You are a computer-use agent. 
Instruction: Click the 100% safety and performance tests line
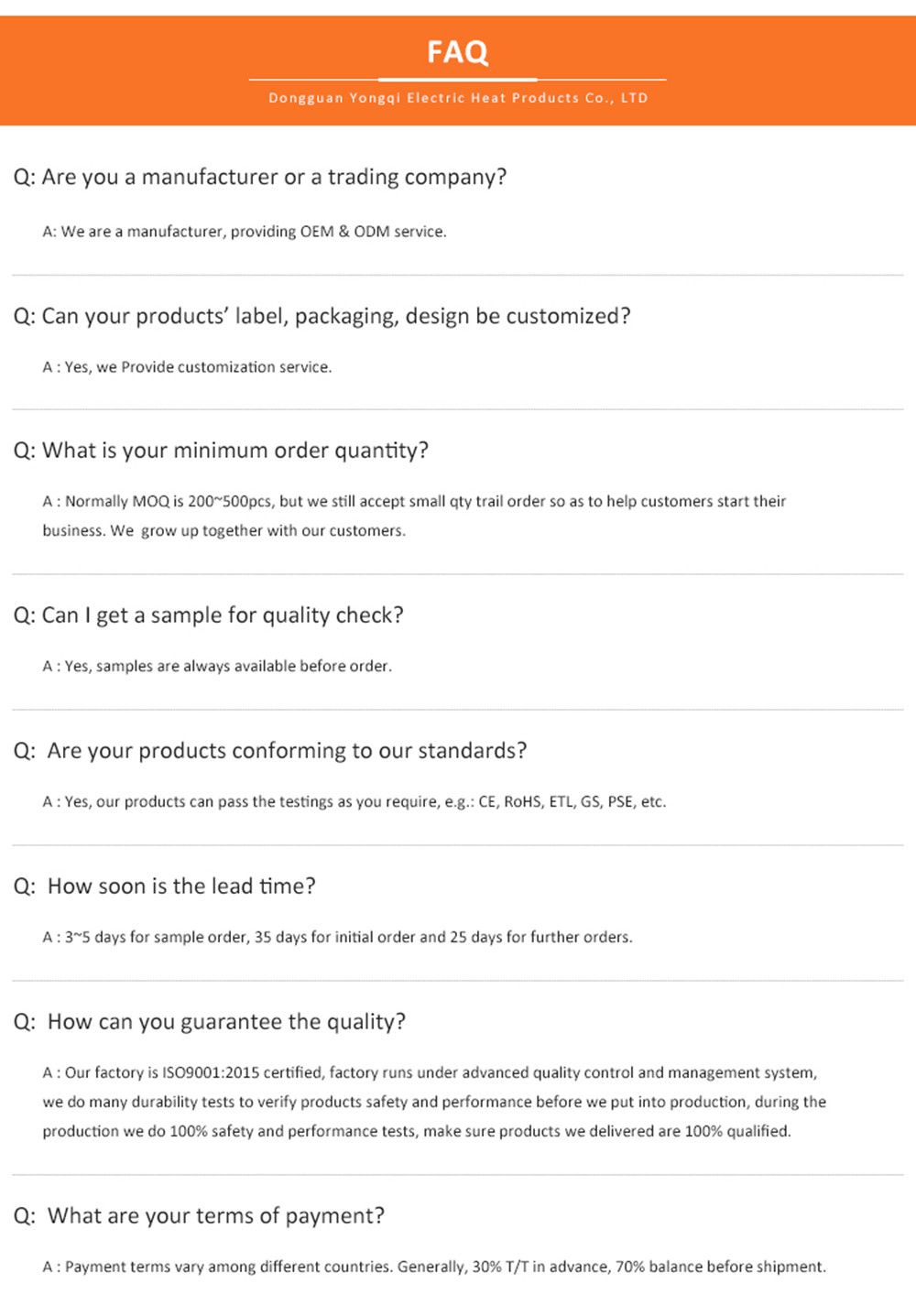pos(417,1132)
